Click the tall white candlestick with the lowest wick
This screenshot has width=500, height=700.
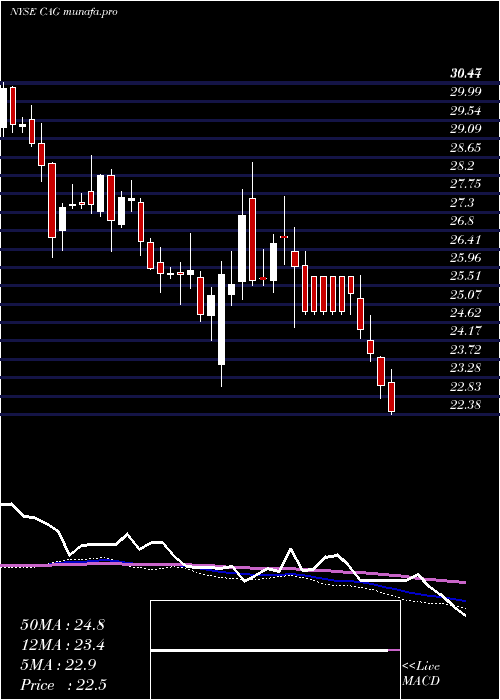pos(221,320)
